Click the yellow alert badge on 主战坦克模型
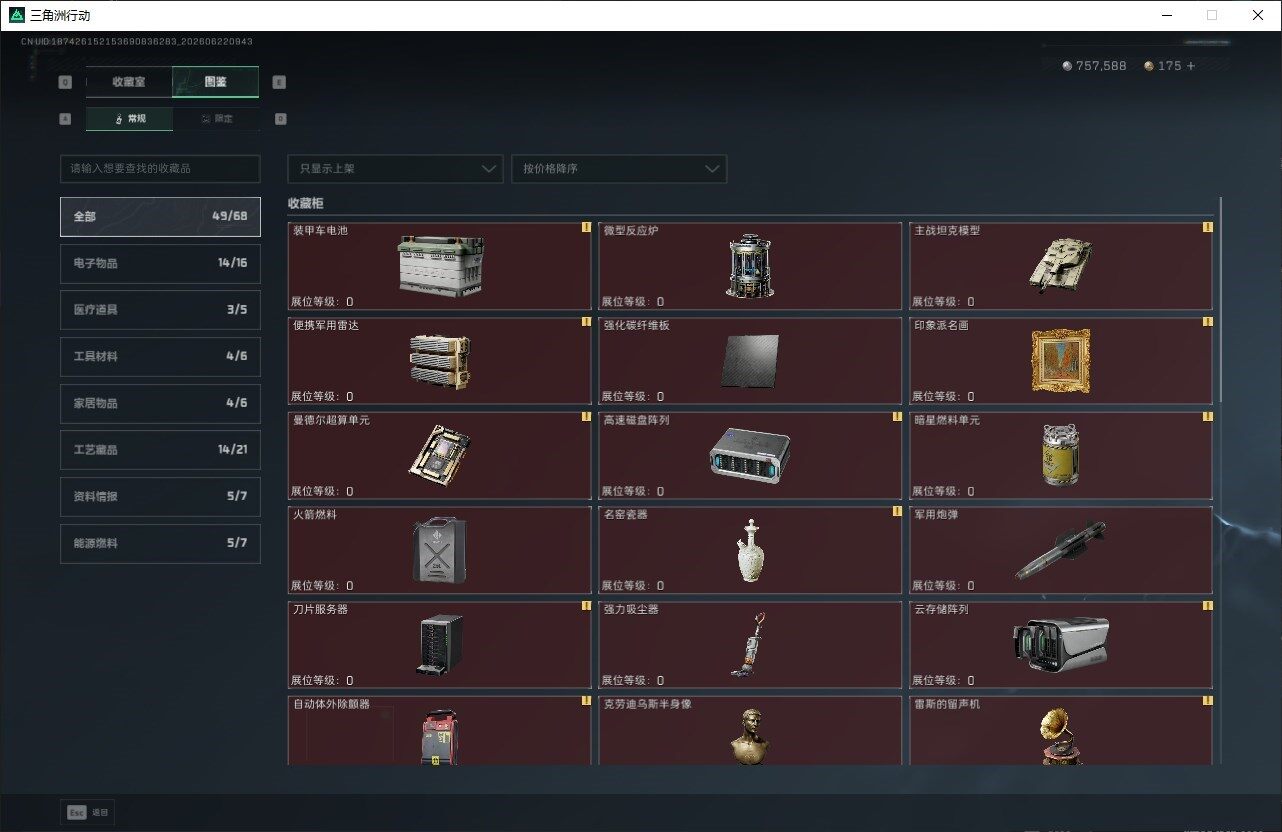The height and width of the screenshot is (832, 1282). (x=1207, y=228)
